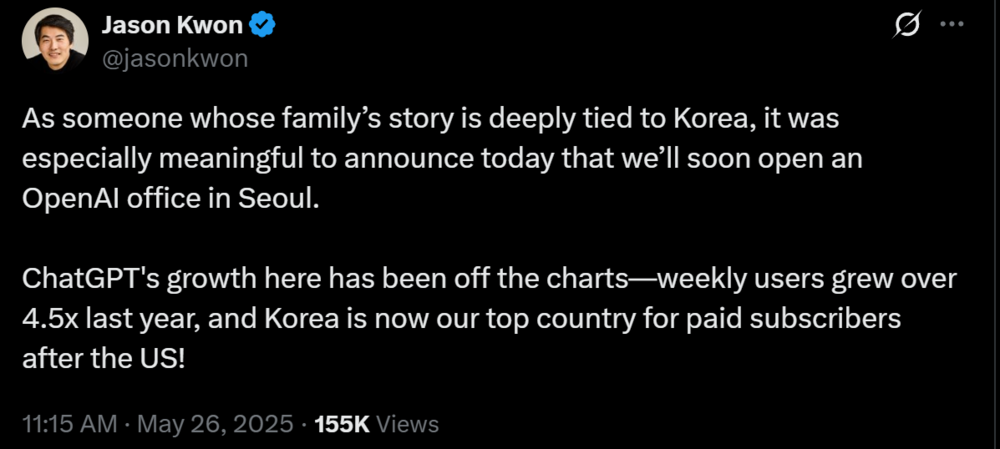Click the May 26, 2025 date
Viewport: 1000px width, 449px height.
(215, 424)
